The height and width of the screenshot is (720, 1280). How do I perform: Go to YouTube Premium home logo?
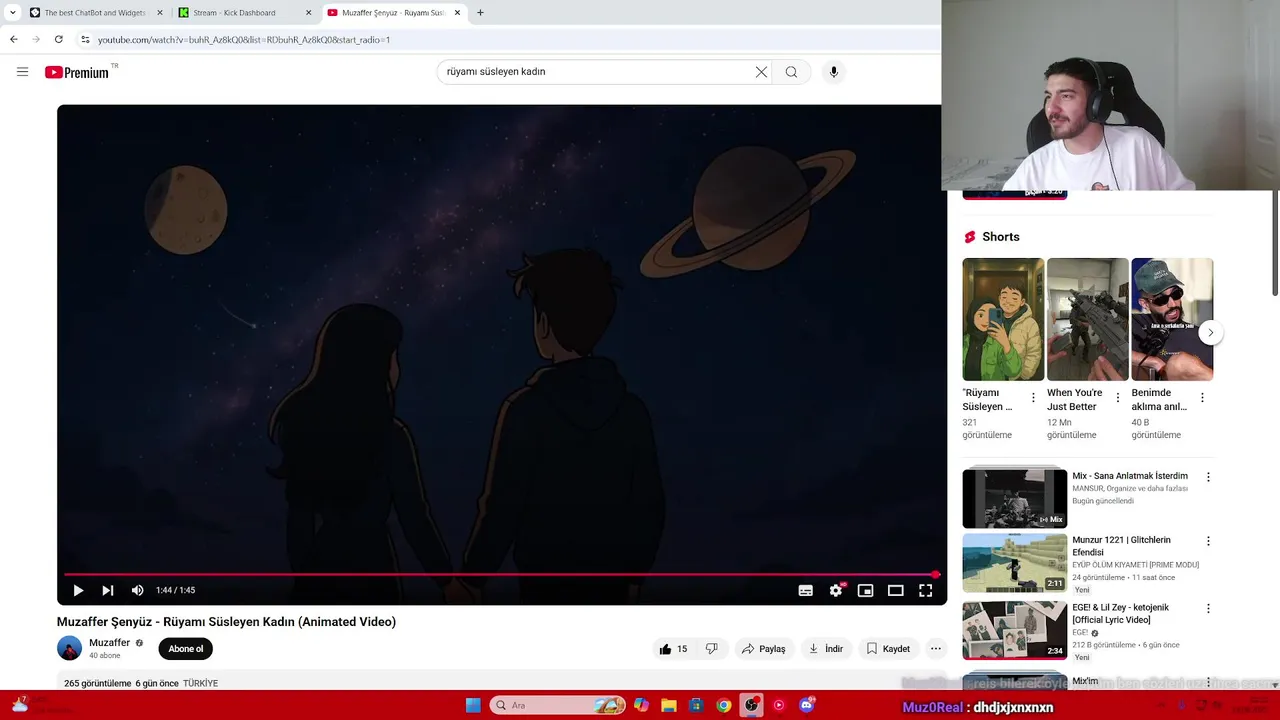point(77,72)
